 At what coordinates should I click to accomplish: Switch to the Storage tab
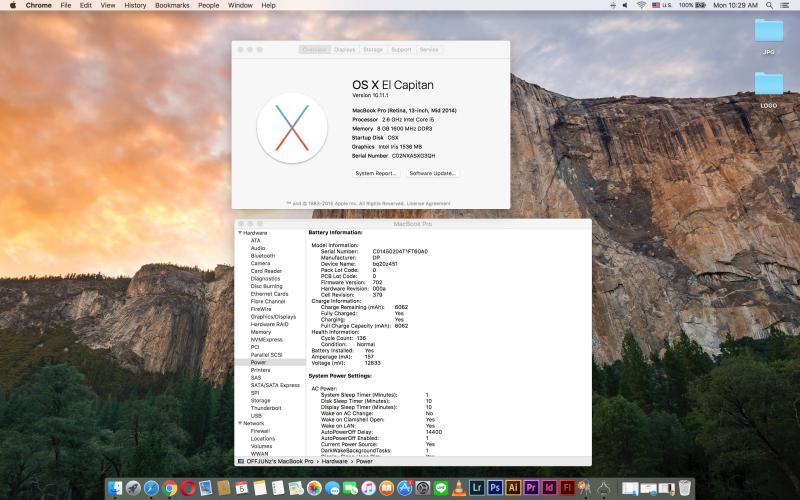click(x=373, y=49)
